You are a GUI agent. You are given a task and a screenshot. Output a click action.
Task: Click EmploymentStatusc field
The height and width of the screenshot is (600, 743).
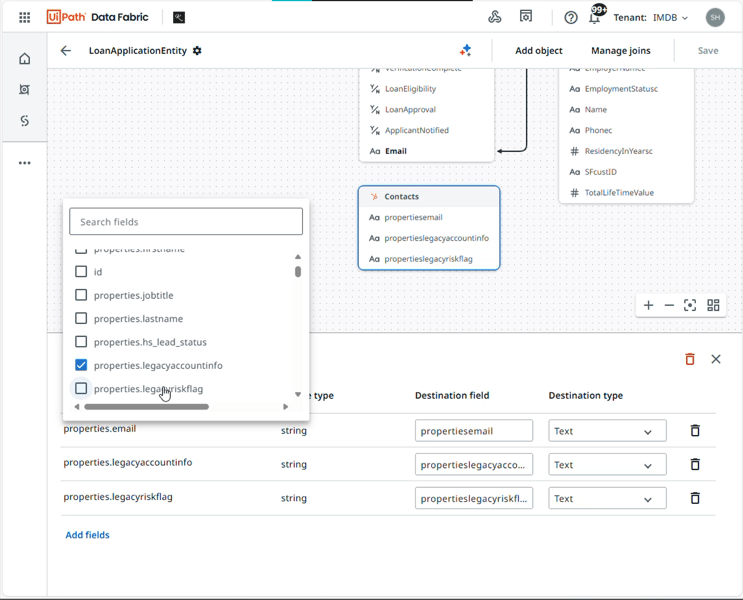click(621, 89)
